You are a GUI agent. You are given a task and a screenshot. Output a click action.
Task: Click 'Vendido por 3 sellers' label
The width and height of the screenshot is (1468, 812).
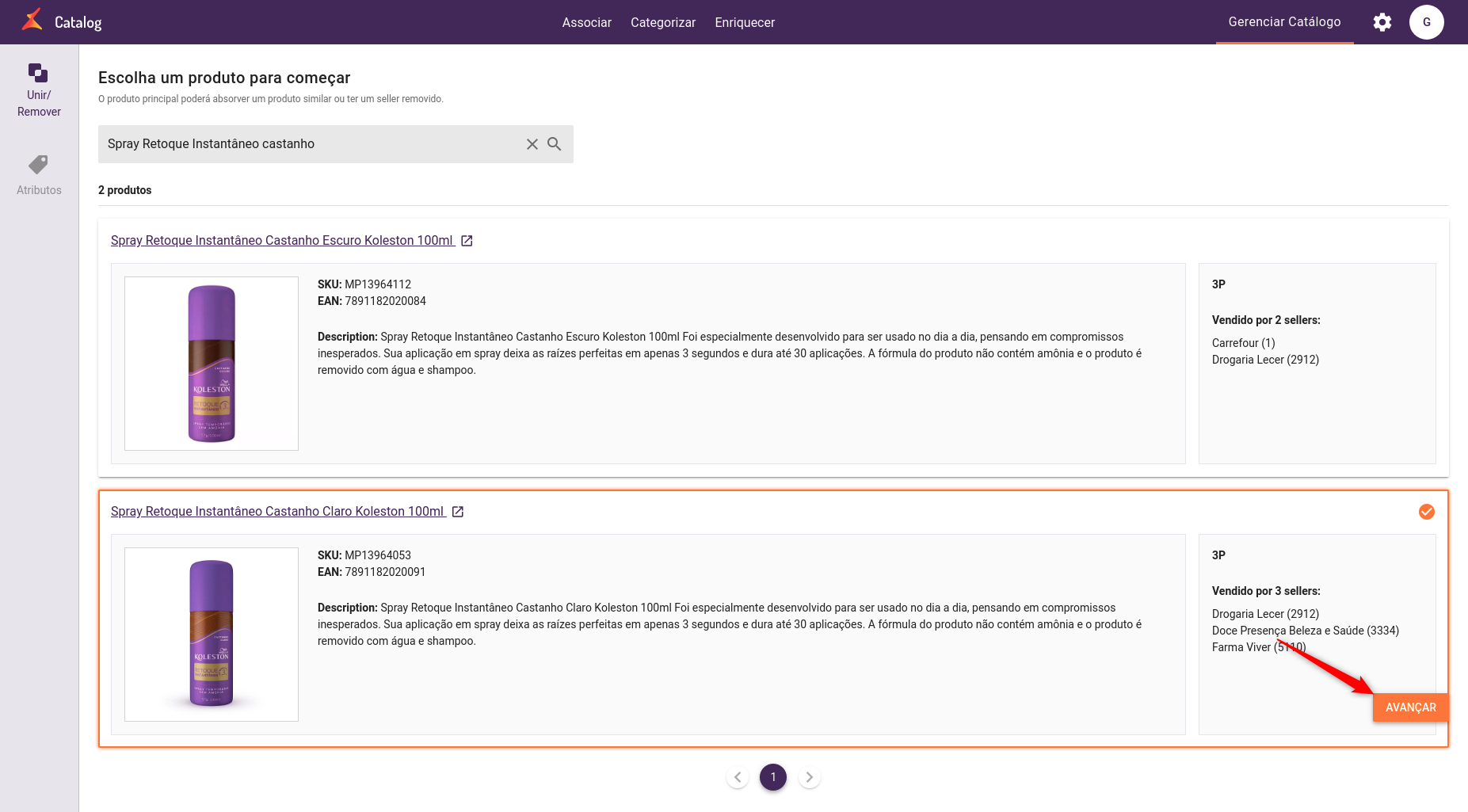click(x=1266, y=591)
